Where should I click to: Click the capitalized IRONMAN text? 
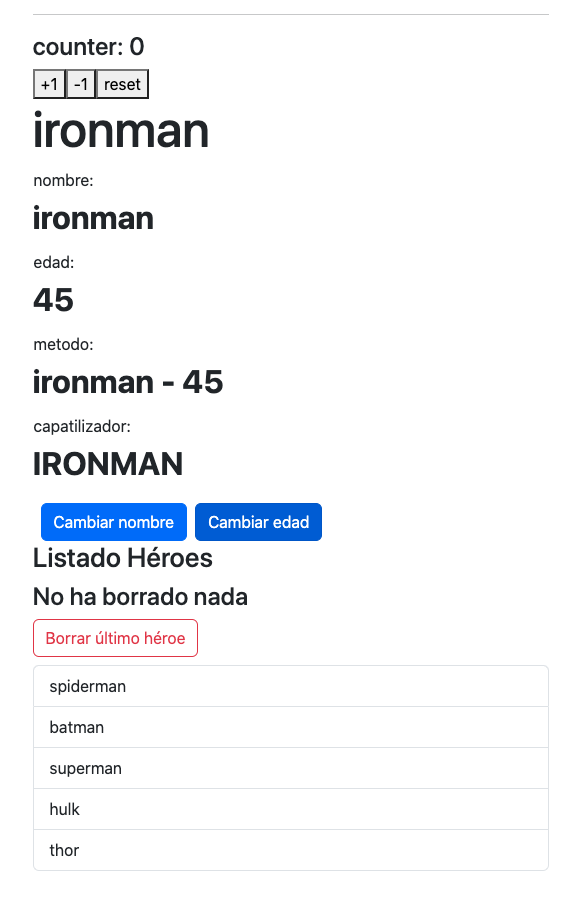tap(108, 464)
